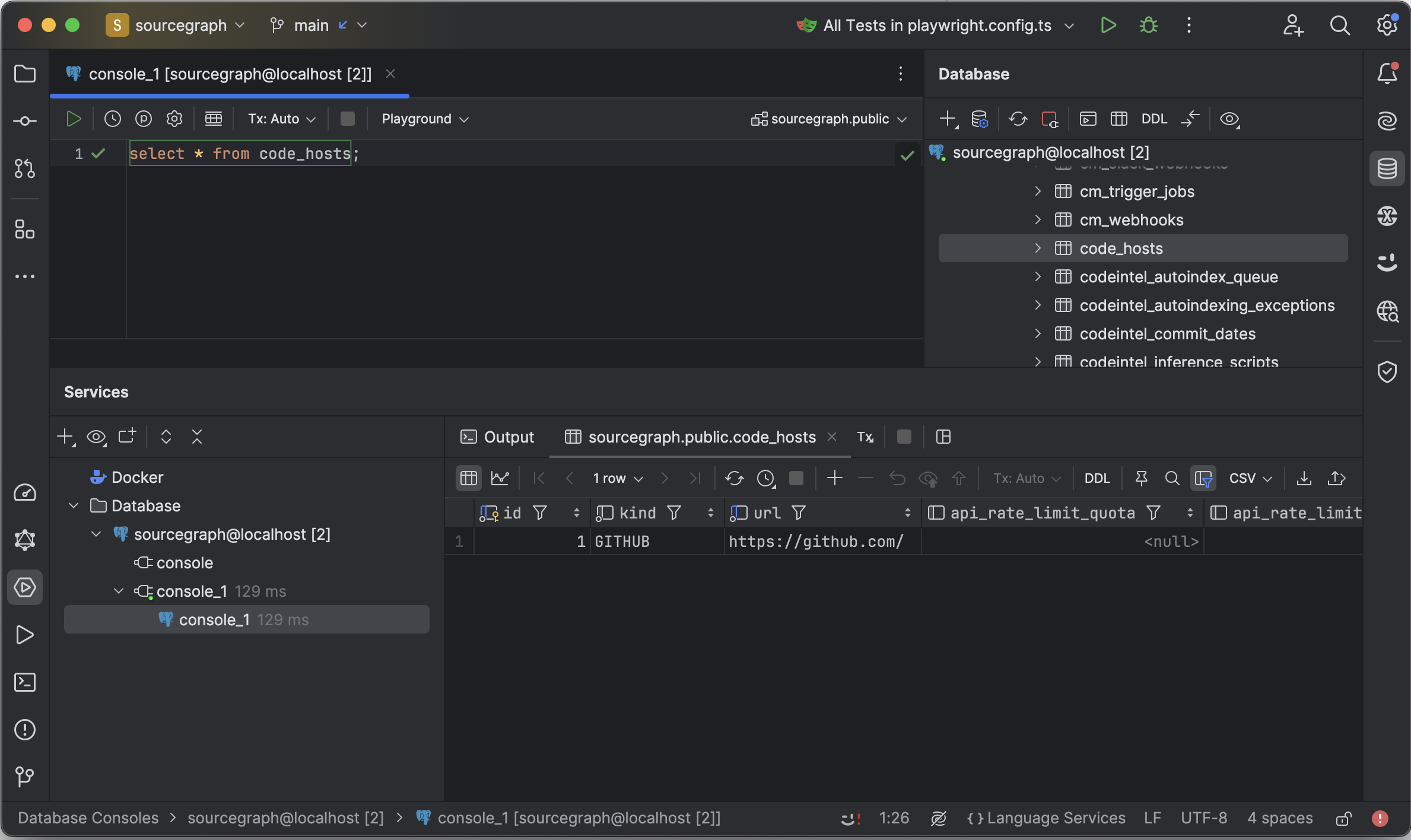The height and width of the screenshot is (840, 1411).
Task: Open the Database tool window icon in right sidebar
Action: (1387, 168)
